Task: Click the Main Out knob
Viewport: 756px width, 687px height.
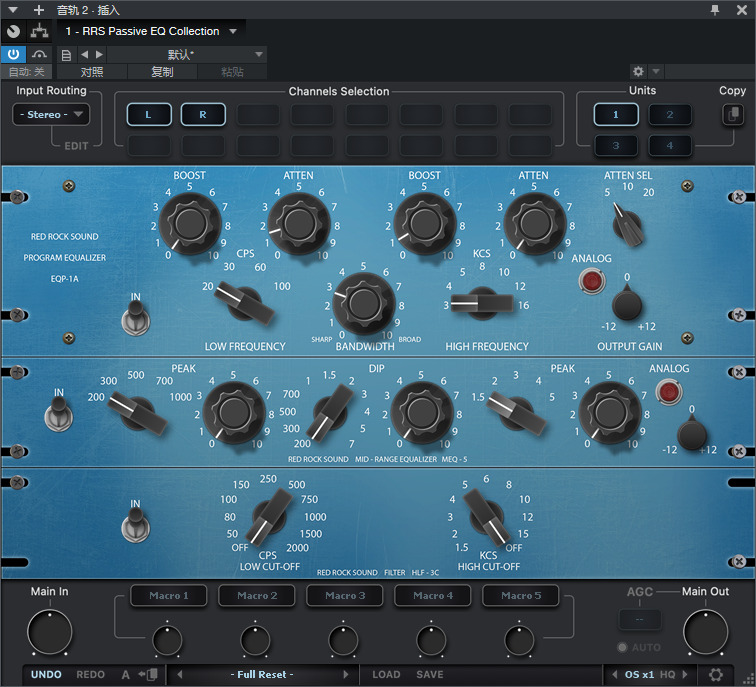Action: pos(705,632)
